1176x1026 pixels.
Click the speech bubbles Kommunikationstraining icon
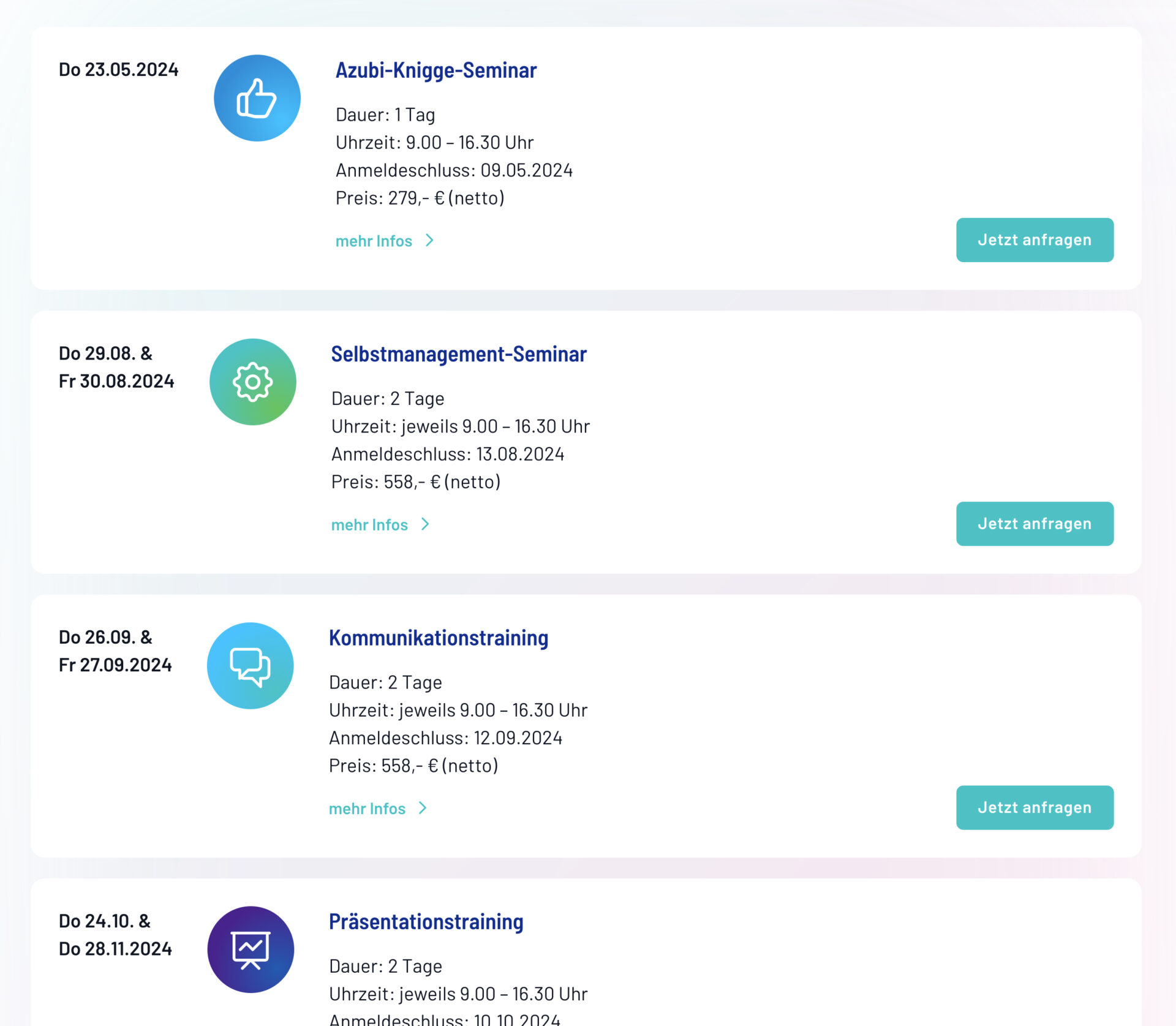250,666
